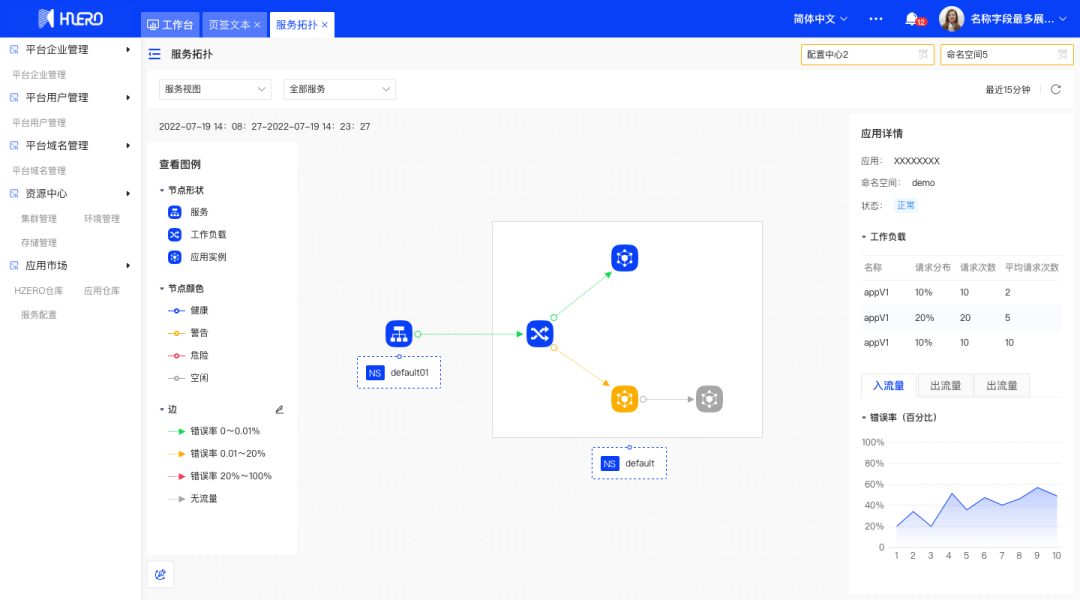Collapse the 节点形状 legend section
Screen dimensions: 1080x600
coord(163,190)
